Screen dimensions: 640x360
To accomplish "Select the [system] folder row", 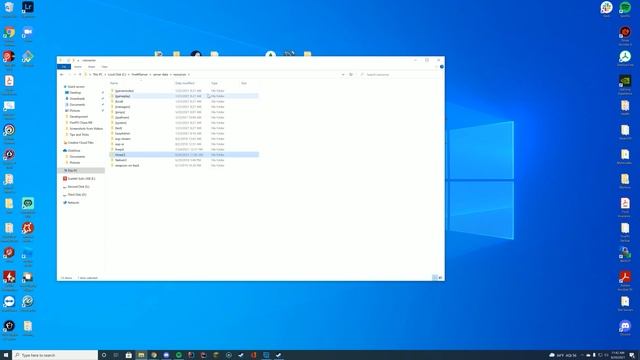I will click(184, 123).
